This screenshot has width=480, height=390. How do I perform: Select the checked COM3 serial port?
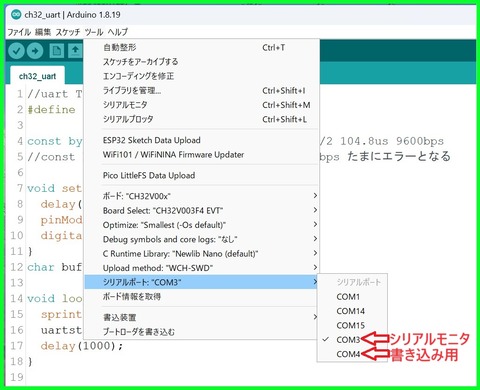point(352,340)
